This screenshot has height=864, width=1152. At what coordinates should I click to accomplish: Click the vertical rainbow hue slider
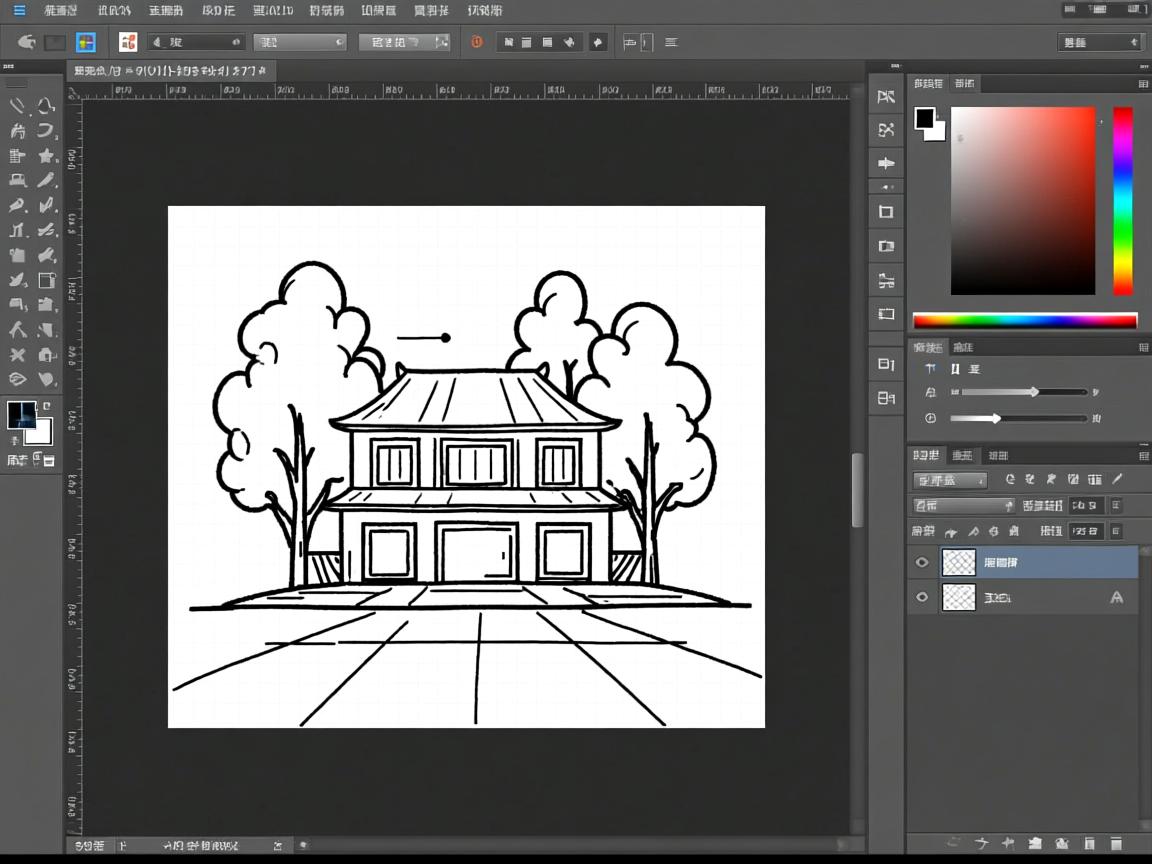tap(1123, 200)
